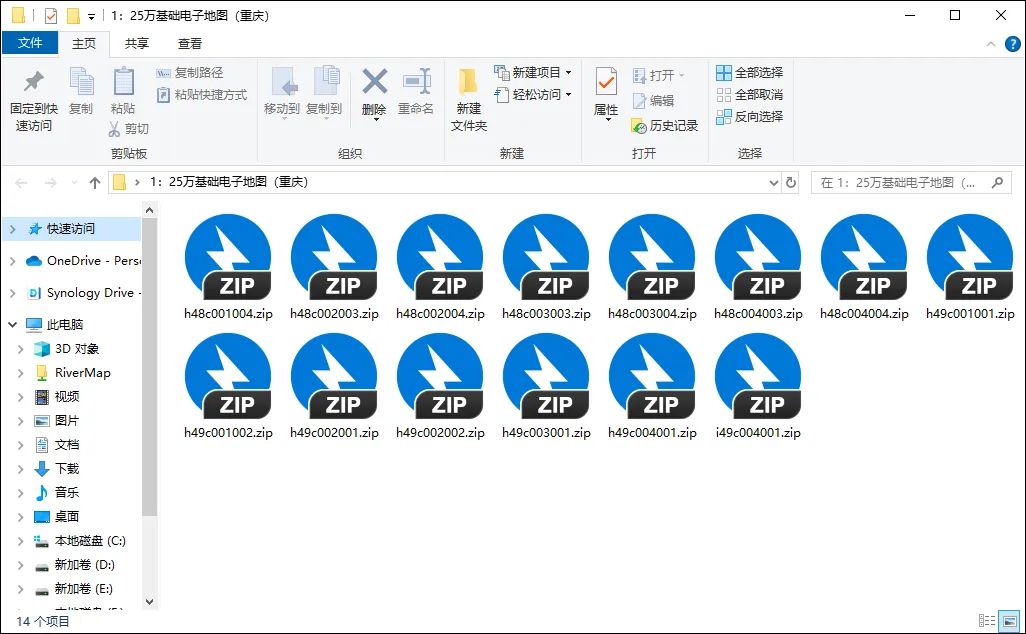Screen dimensions: 1026x634
Task: Go up one folder level
Action: (95, 183)
